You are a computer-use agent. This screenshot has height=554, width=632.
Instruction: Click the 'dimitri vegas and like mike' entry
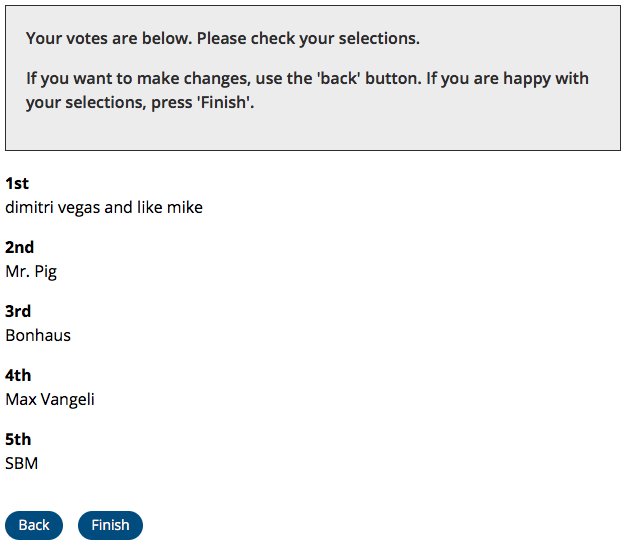pyautogui.click(x=104, y=208)
